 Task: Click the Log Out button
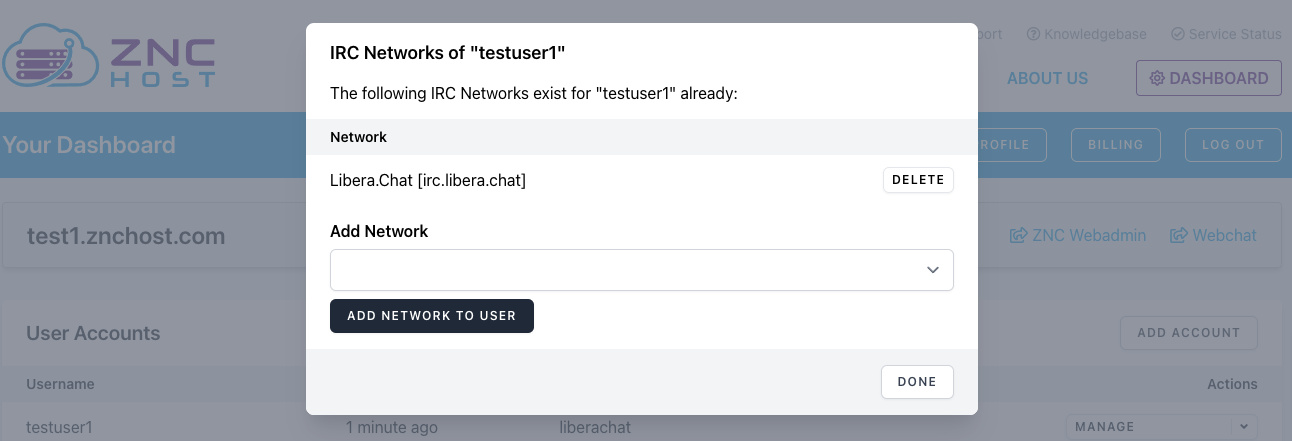pyautogui.click(x=1233, y=145)
